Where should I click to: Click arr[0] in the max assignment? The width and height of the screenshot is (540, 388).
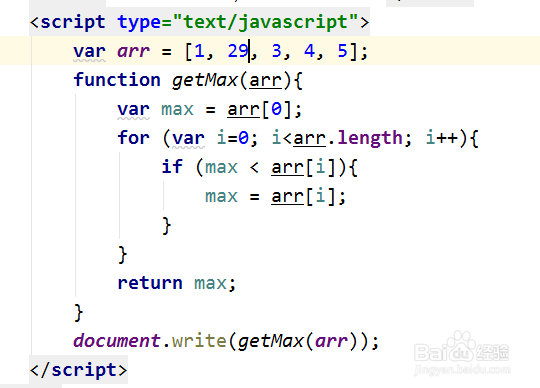pyautogui.click(x=260, y=109)
